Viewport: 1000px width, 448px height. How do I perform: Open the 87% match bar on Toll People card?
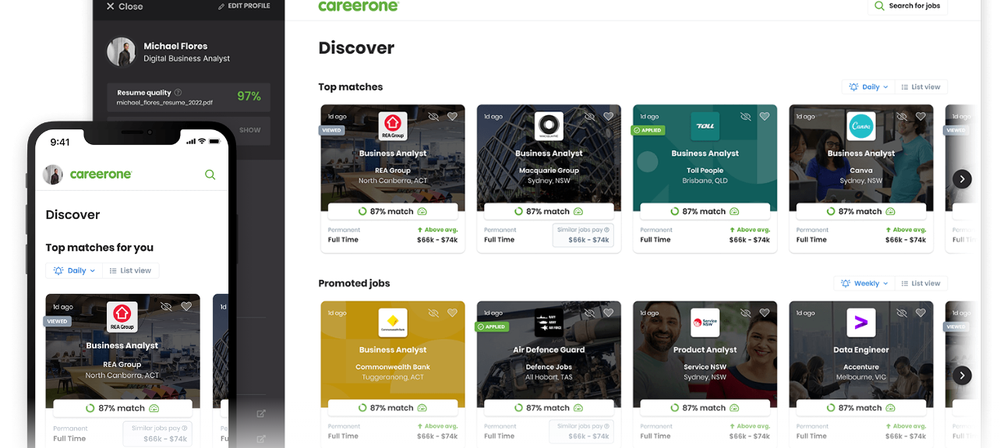[705, 211]
